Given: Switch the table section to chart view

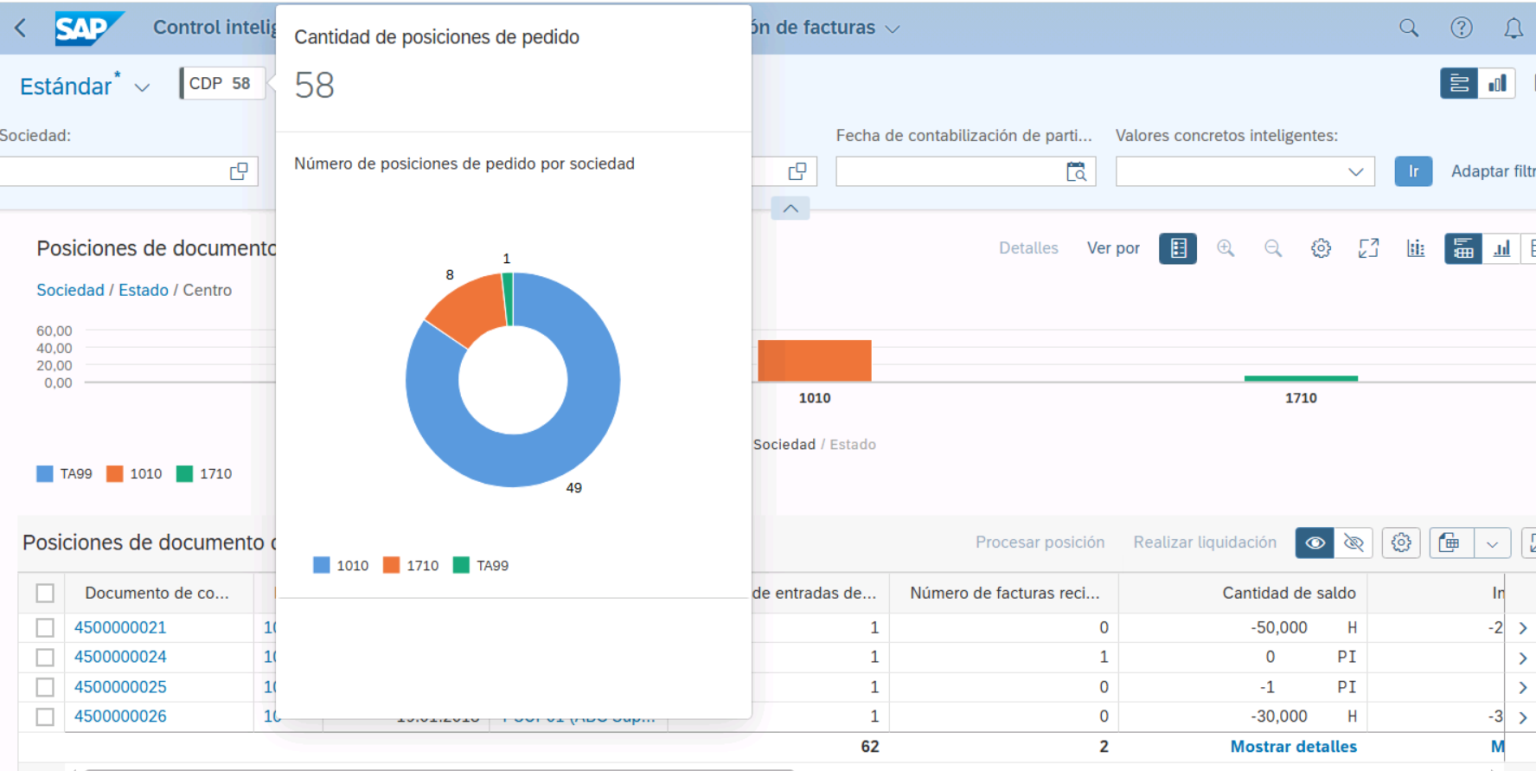Looking at the screenshot, I should point(1501,248).
